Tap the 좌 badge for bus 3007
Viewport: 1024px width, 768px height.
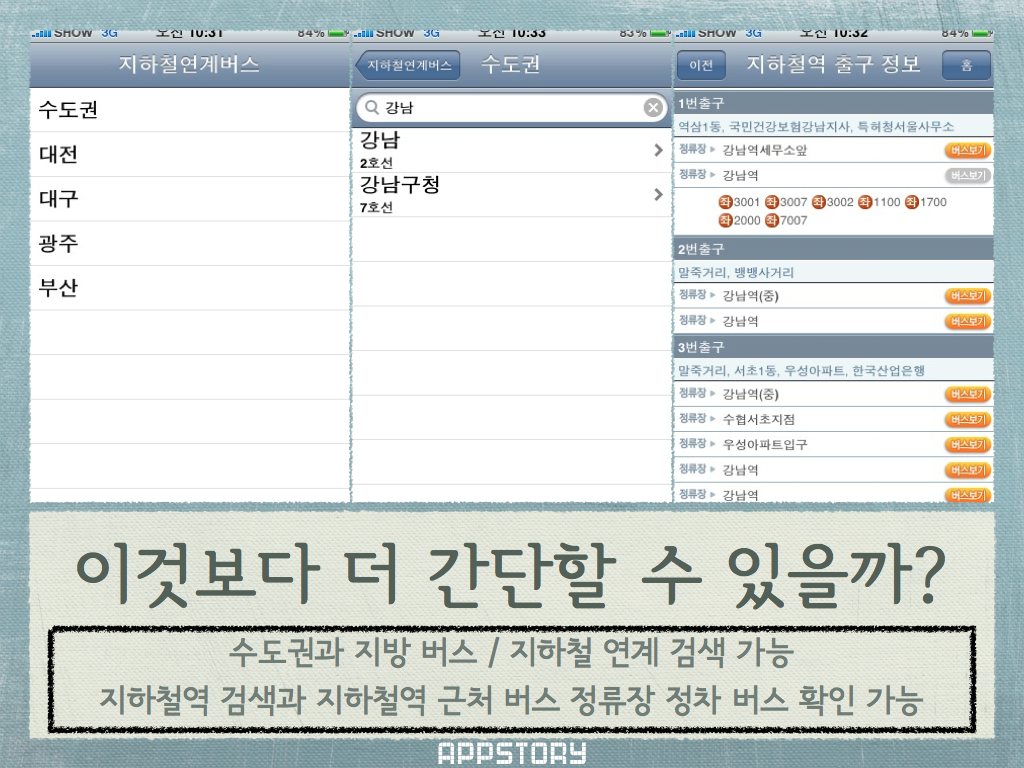point(772,202)
